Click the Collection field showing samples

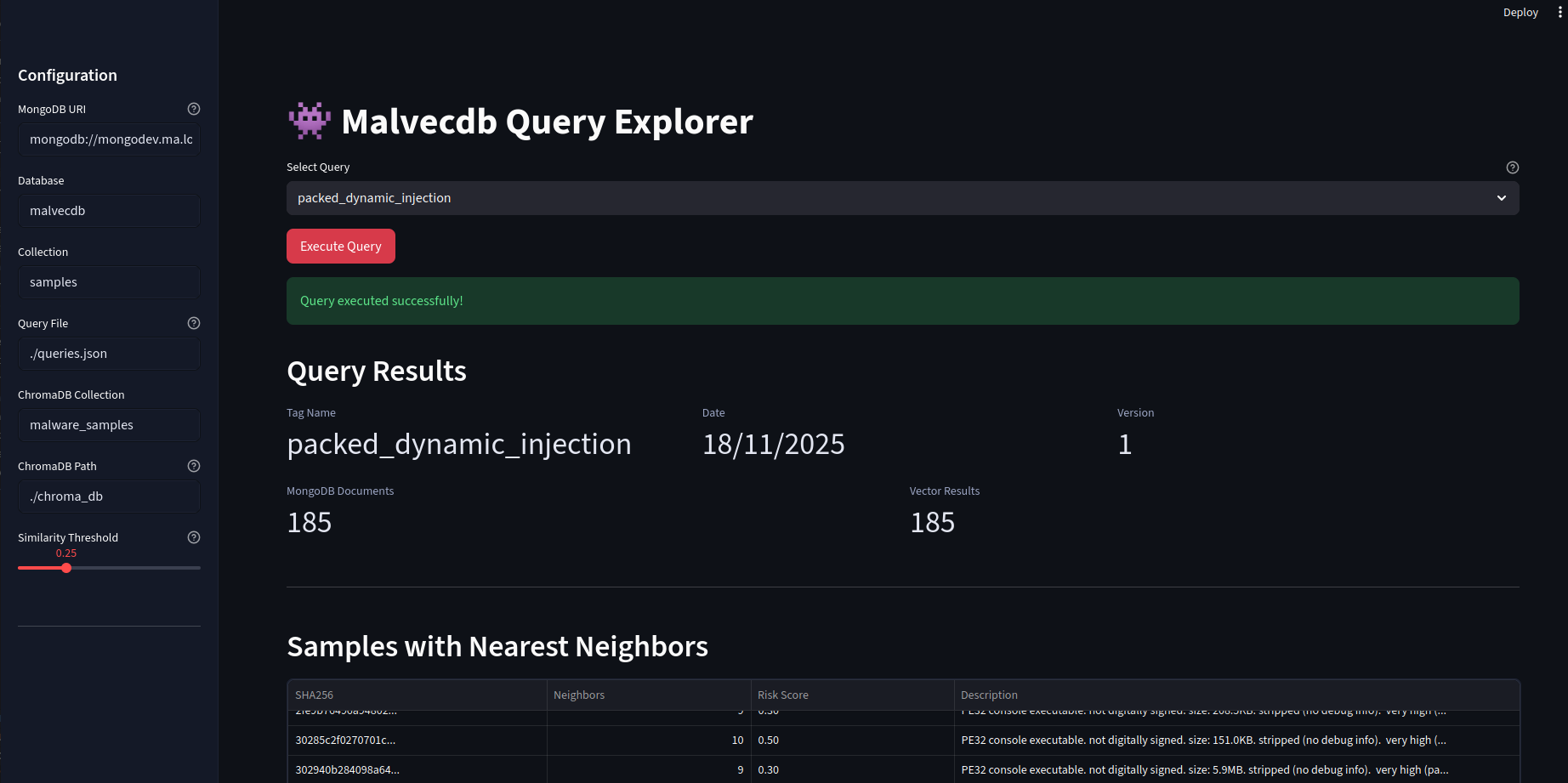pos(109,281)
